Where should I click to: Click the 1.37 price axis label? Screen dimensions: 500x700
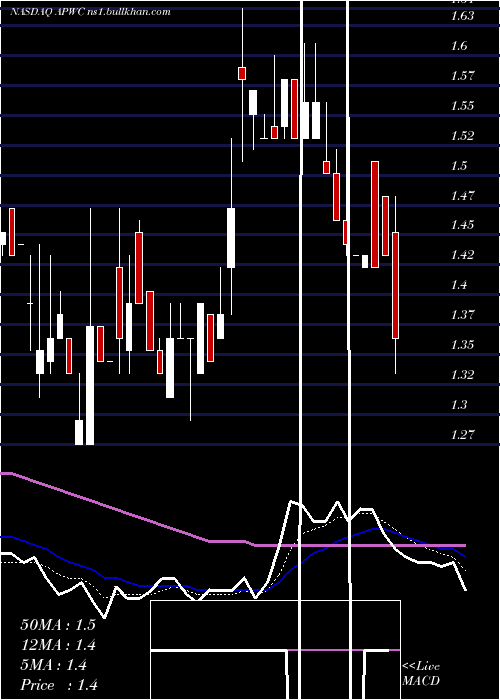(x=462, y=314)
